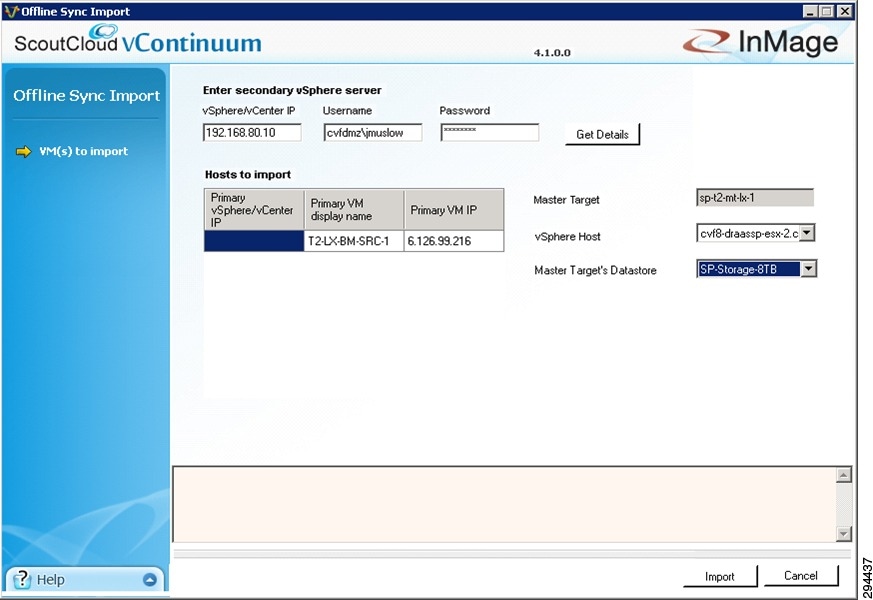Expand the Help panel arrow
This screenshot has height=600, width=873.
click(150, 579)
